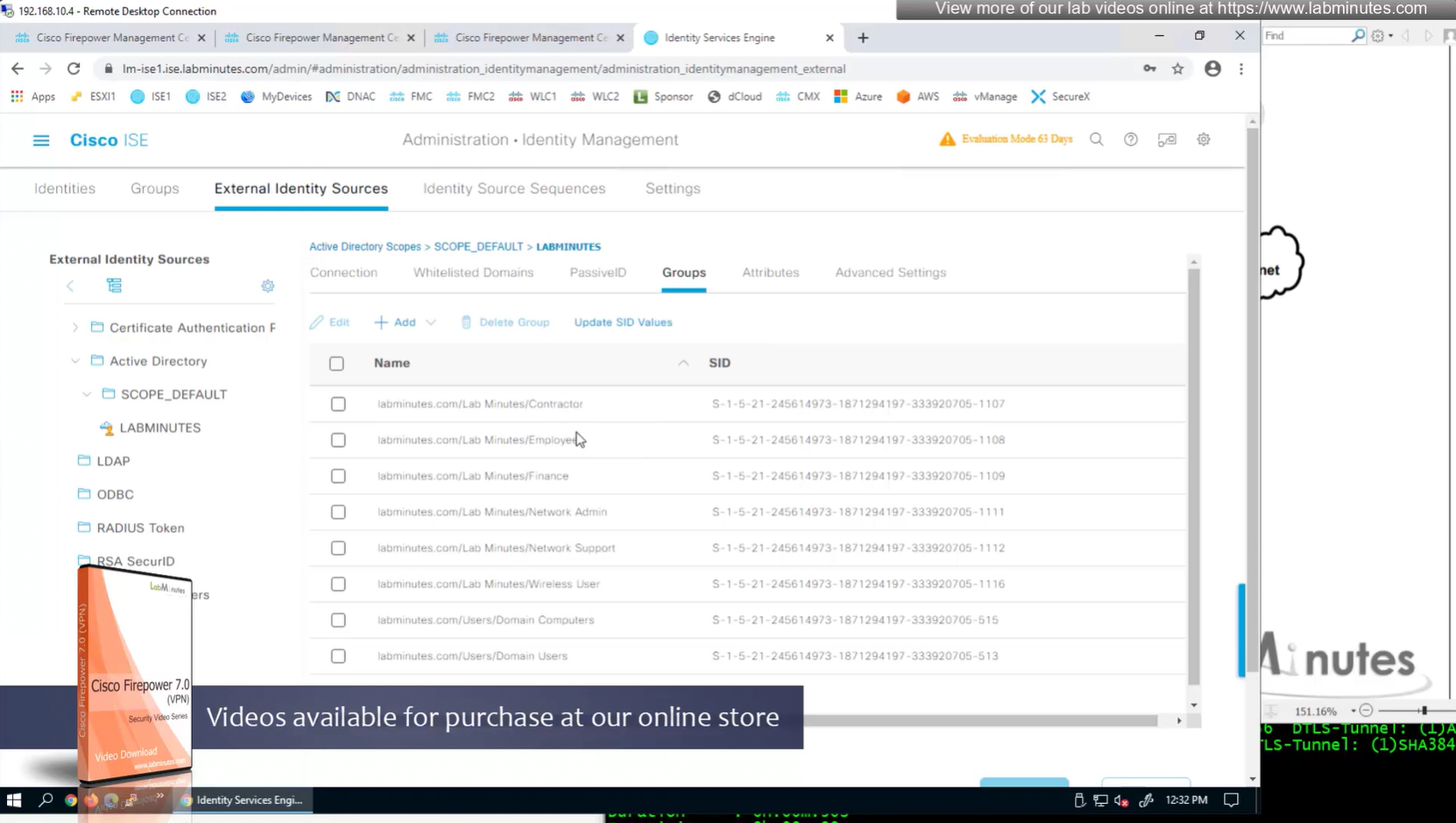
Task: Open the ISE help question mark icon
Action: [x=1131, y=139]
